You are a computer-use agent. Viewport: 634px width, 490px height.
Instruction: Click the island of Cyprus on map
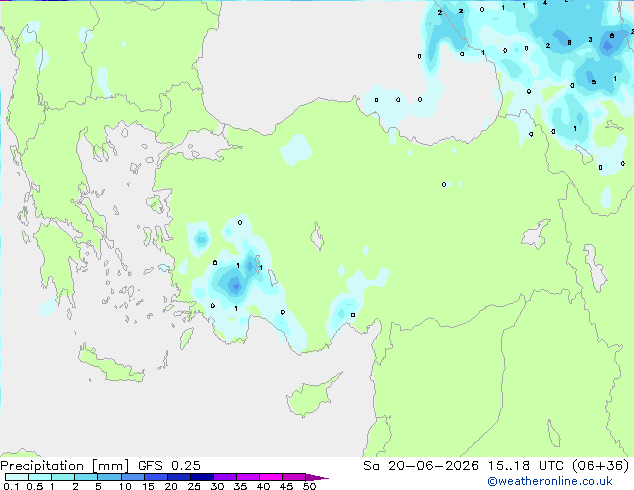click(x=309, y=398)
